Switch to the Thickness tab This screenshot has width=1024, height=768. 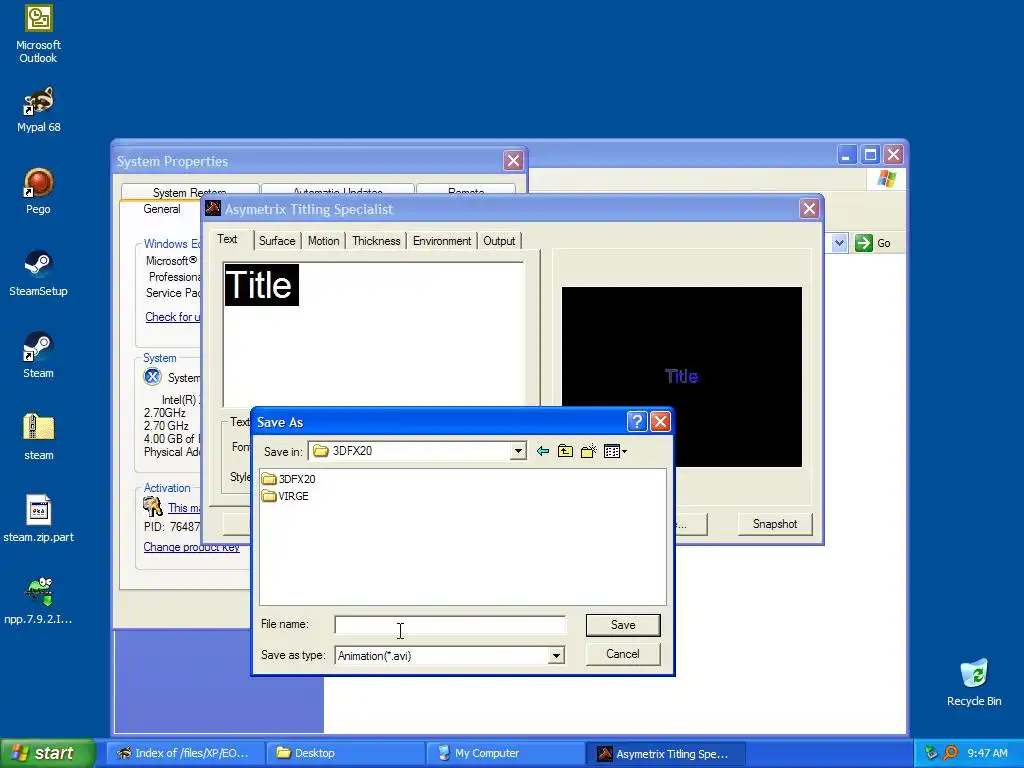coord(376,241)
